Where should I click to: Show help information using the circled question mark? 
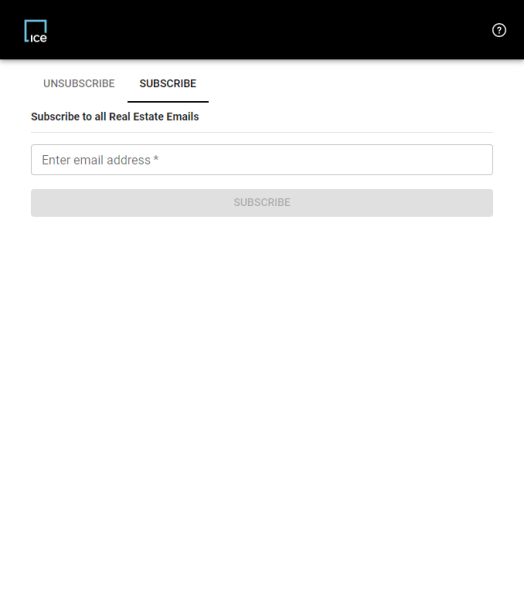coord(499,30)
